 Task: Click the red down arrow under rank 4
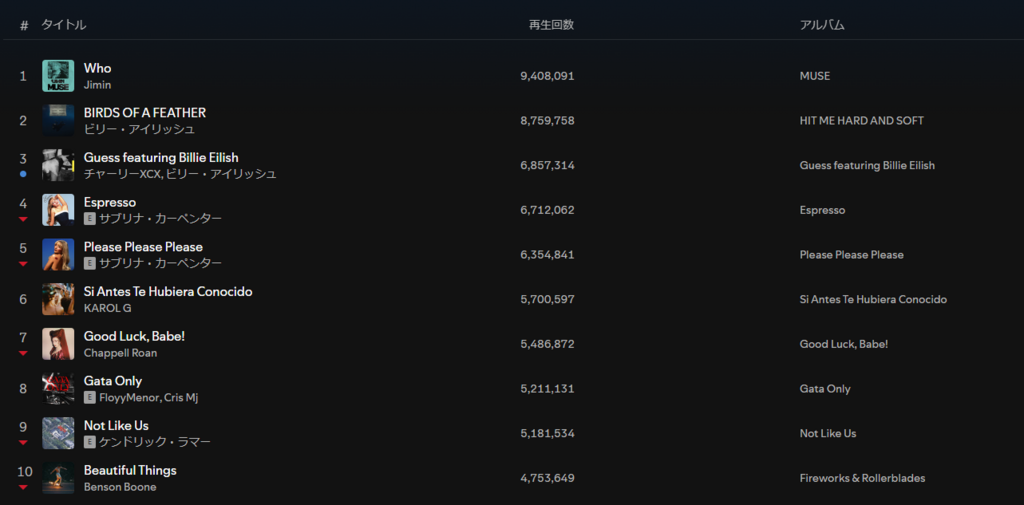pos(23,219)
